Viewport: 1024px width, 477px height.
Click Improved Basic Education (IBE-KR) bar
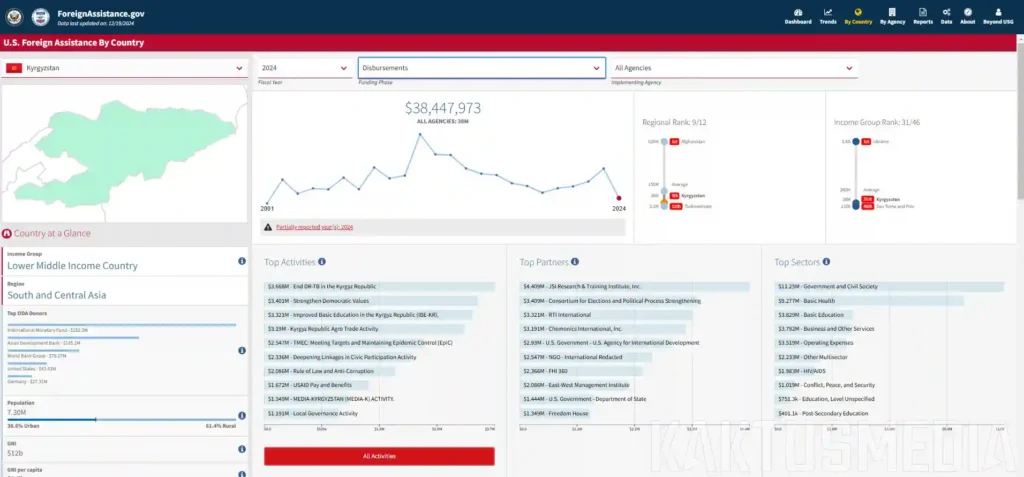tap(368, 315)
